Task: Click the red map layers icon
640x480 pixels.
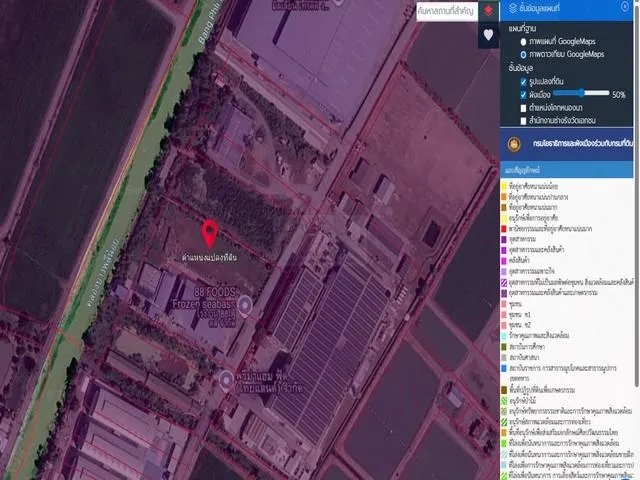Action: click(x=487, y=11)
